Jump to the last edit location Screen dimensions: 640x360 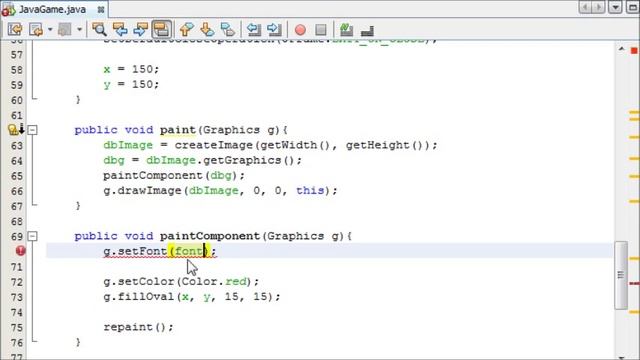click(15, 29)
